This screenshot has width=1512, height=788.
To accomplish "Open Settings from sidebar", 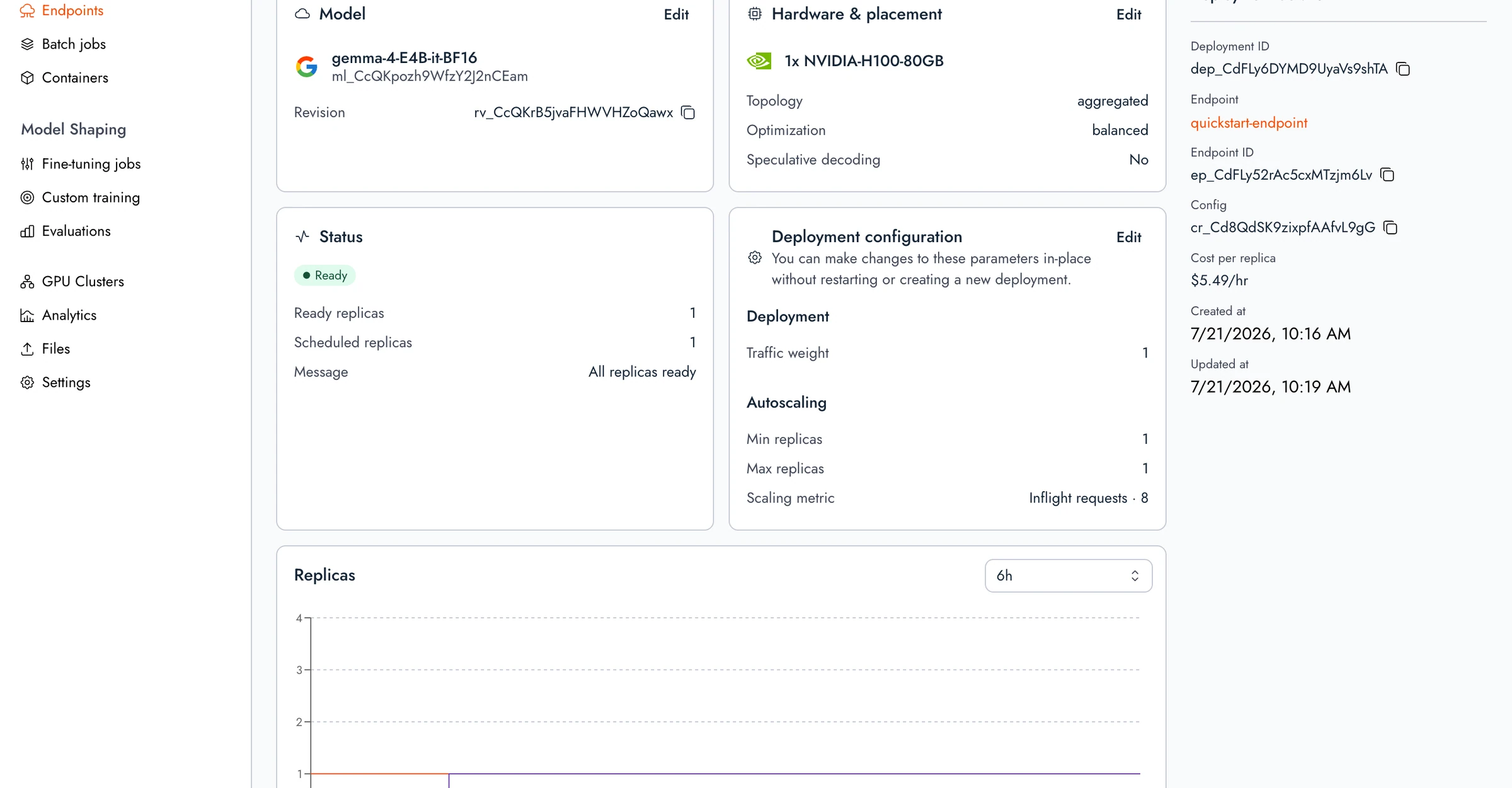I will [x=66, y=382].
